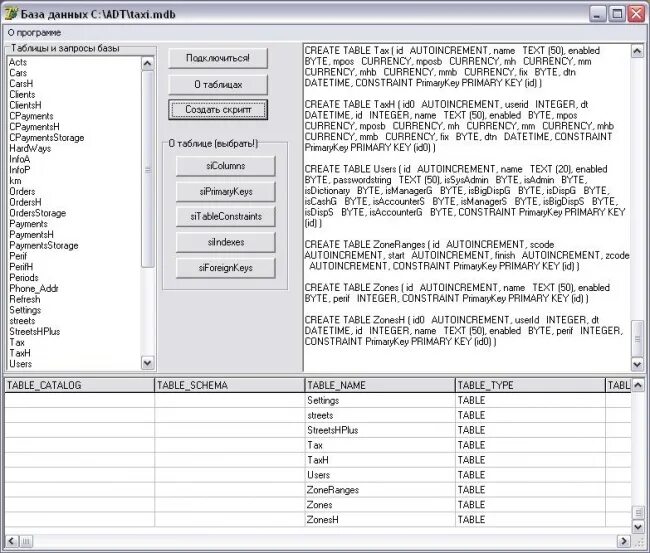Click grid vertical scroll up arrow
Image resolution: width=650 pixels, height=553 pixels.
click(x=638, y=385)
